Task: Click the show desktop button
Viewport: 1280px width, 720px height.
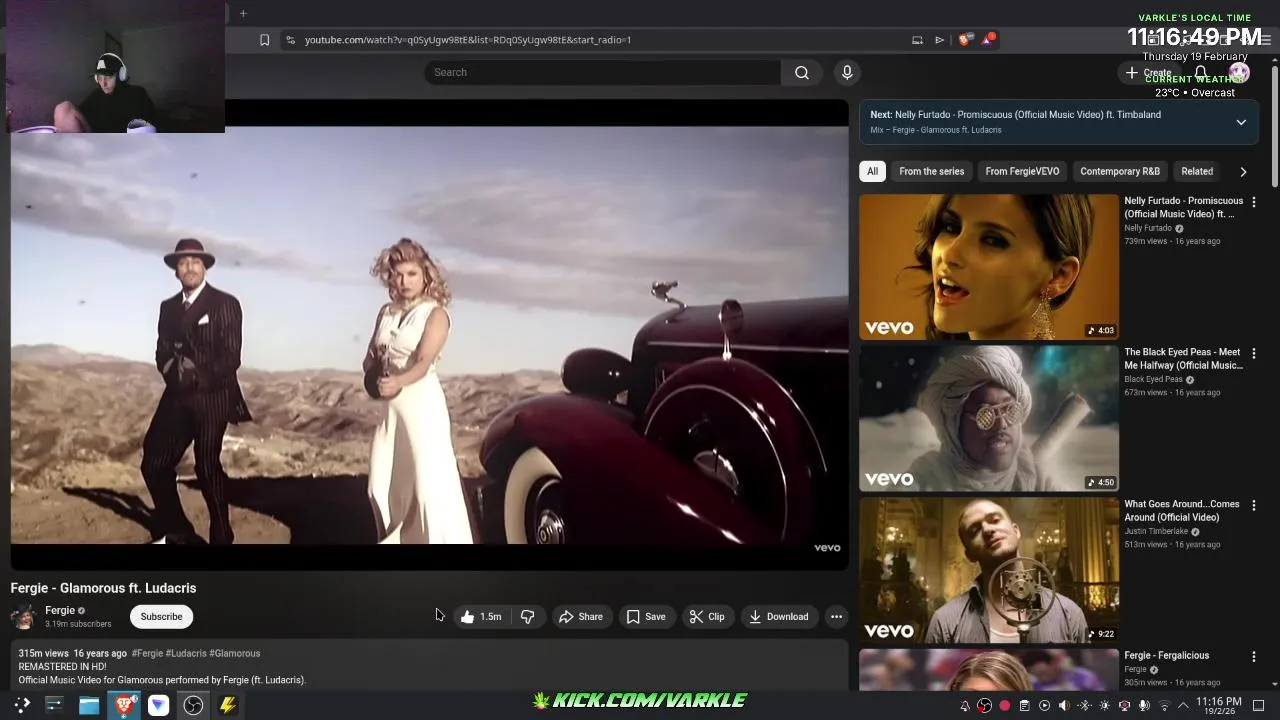Action: (x=1259, y=706)
